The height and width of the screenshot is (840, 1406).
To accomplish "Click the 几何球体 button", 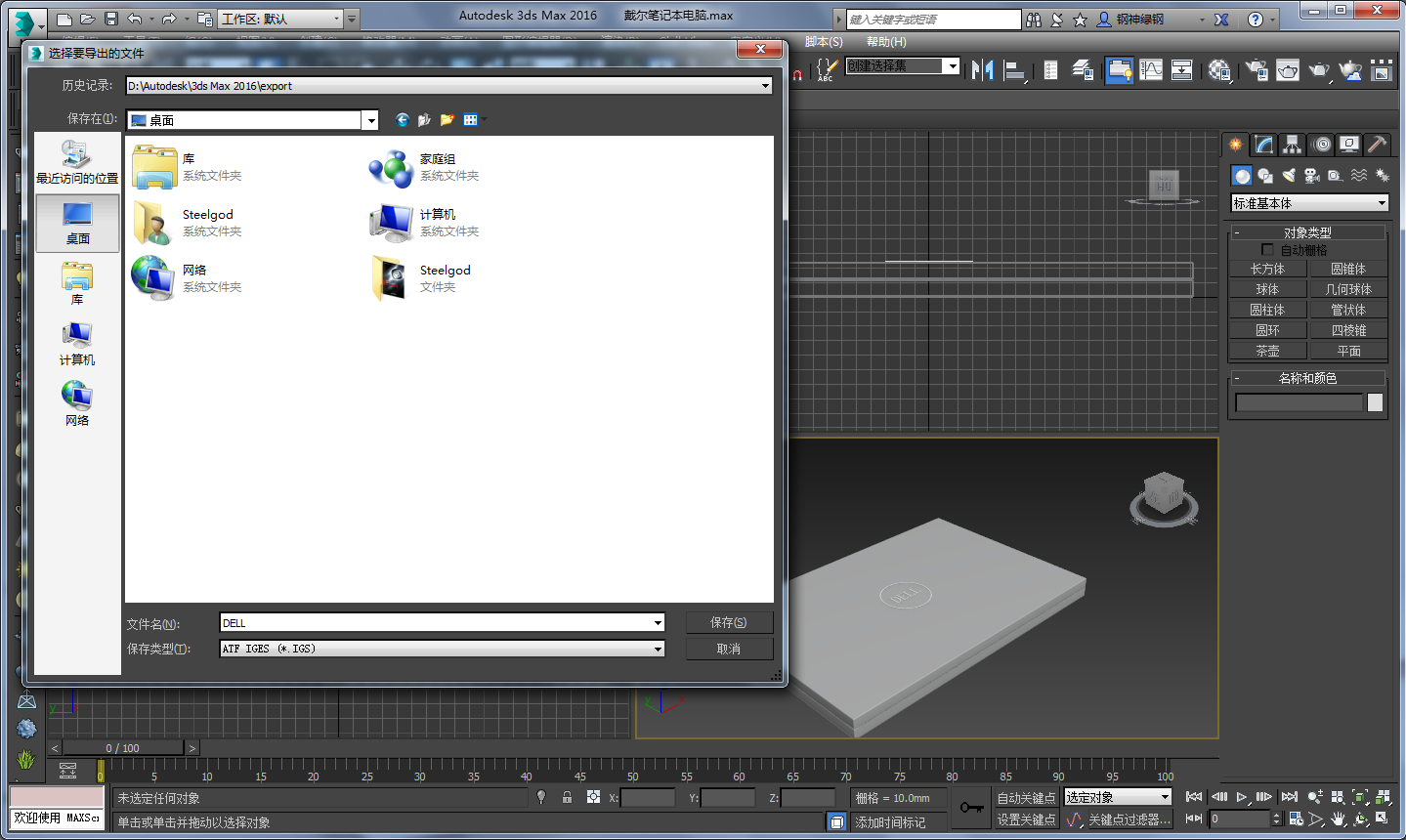I will click(1348, 289).
